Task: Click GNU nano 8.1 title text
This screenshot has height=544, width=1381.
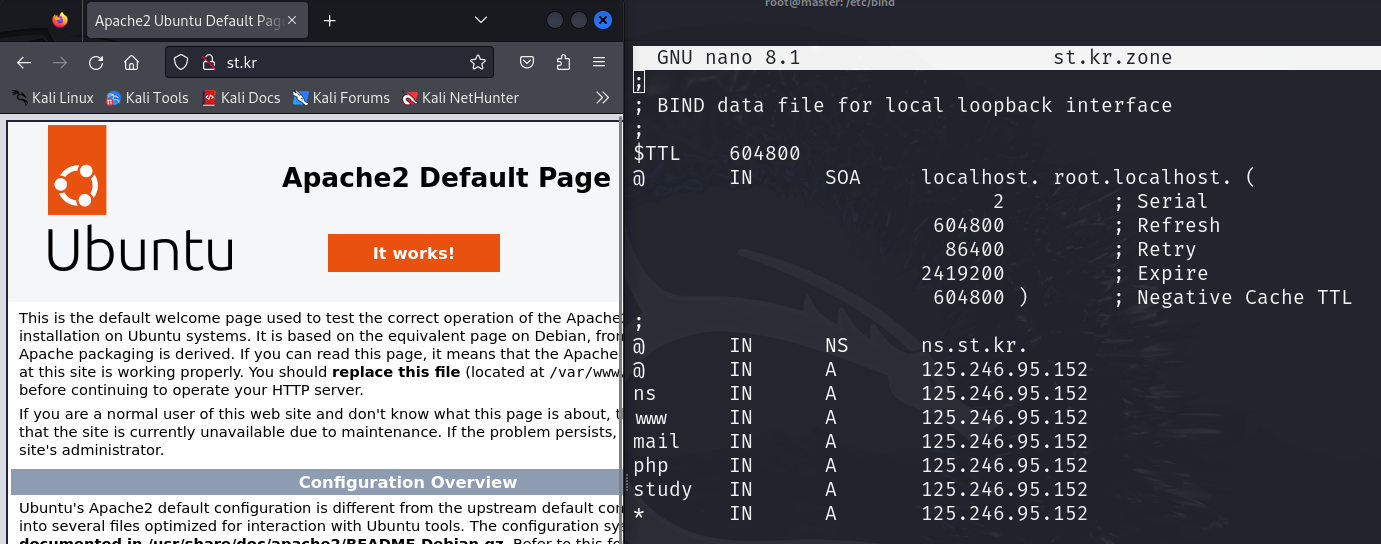Action: click(x=728, y=58)
